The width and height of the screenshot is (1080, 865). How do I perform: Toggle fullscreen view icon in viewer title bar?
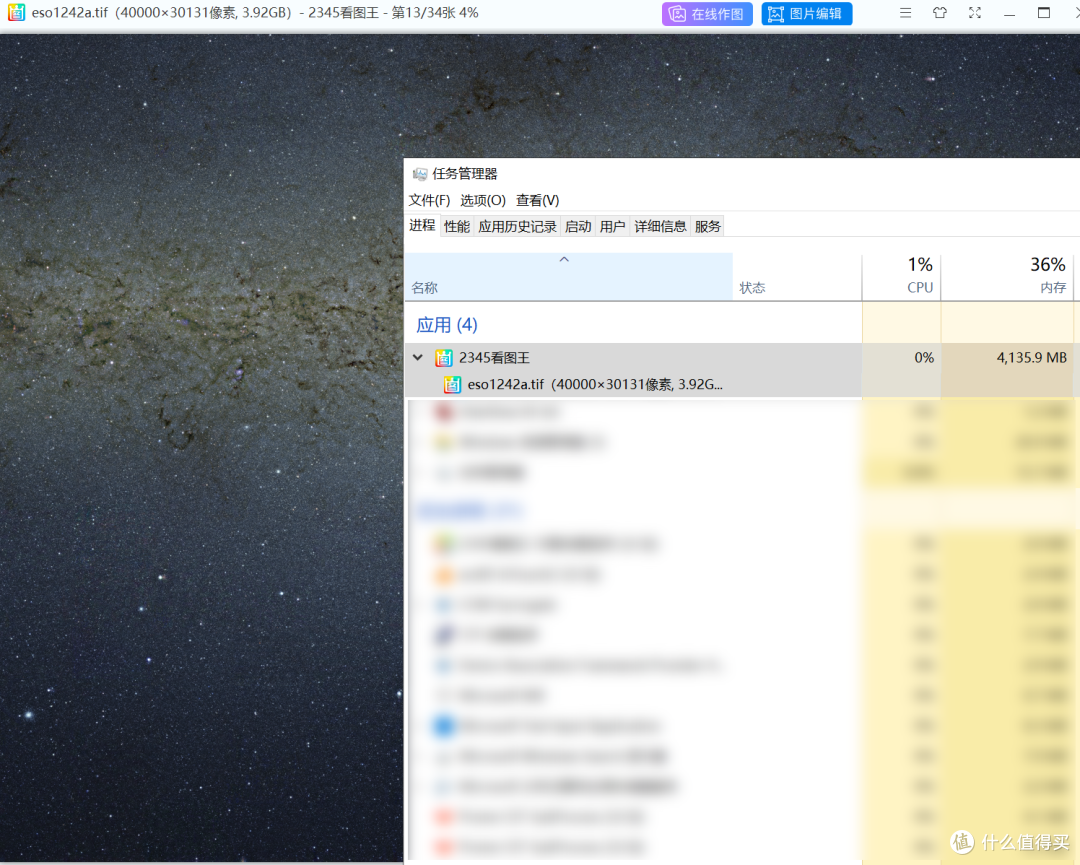[x=975, y=13]
